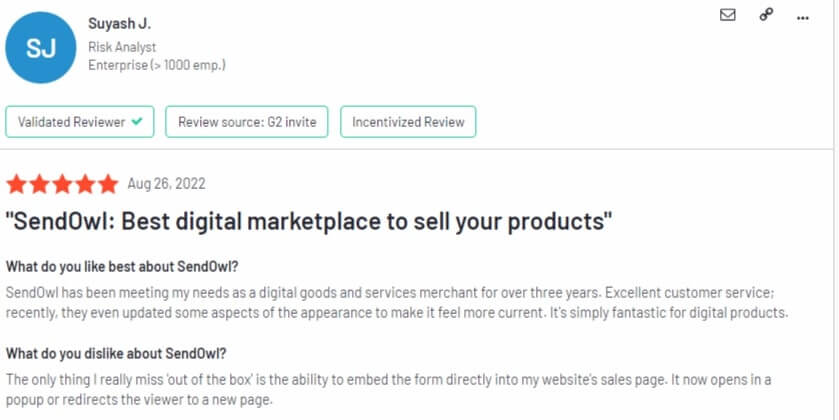839x420 pixels.
Task: Open the review title about SendOwl
Action: [309, 222]
